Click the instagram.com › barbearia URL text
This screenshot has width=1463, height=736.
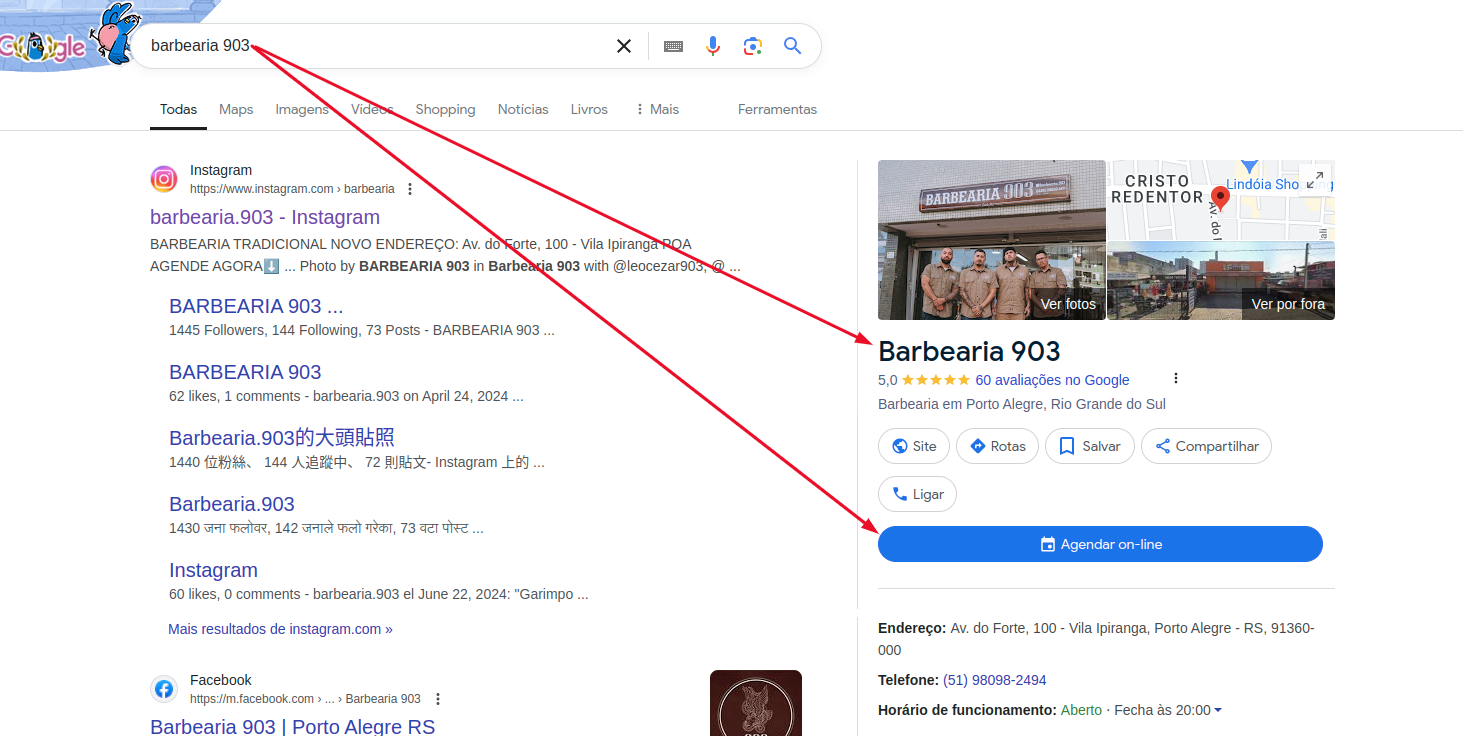(292, 189)
